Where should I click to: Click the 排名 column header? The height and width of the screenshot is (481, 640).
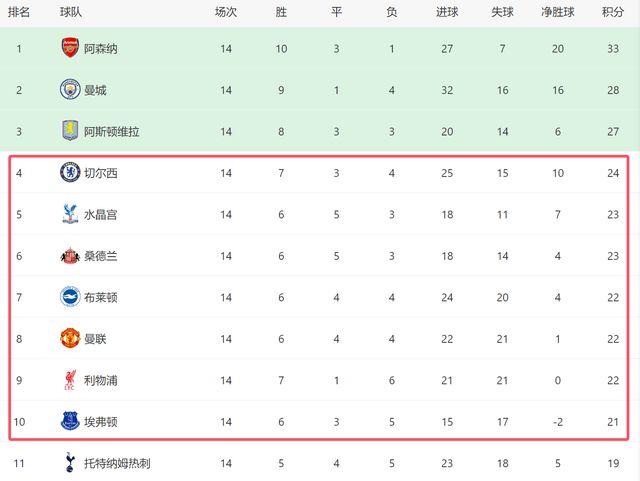[18, 12]
